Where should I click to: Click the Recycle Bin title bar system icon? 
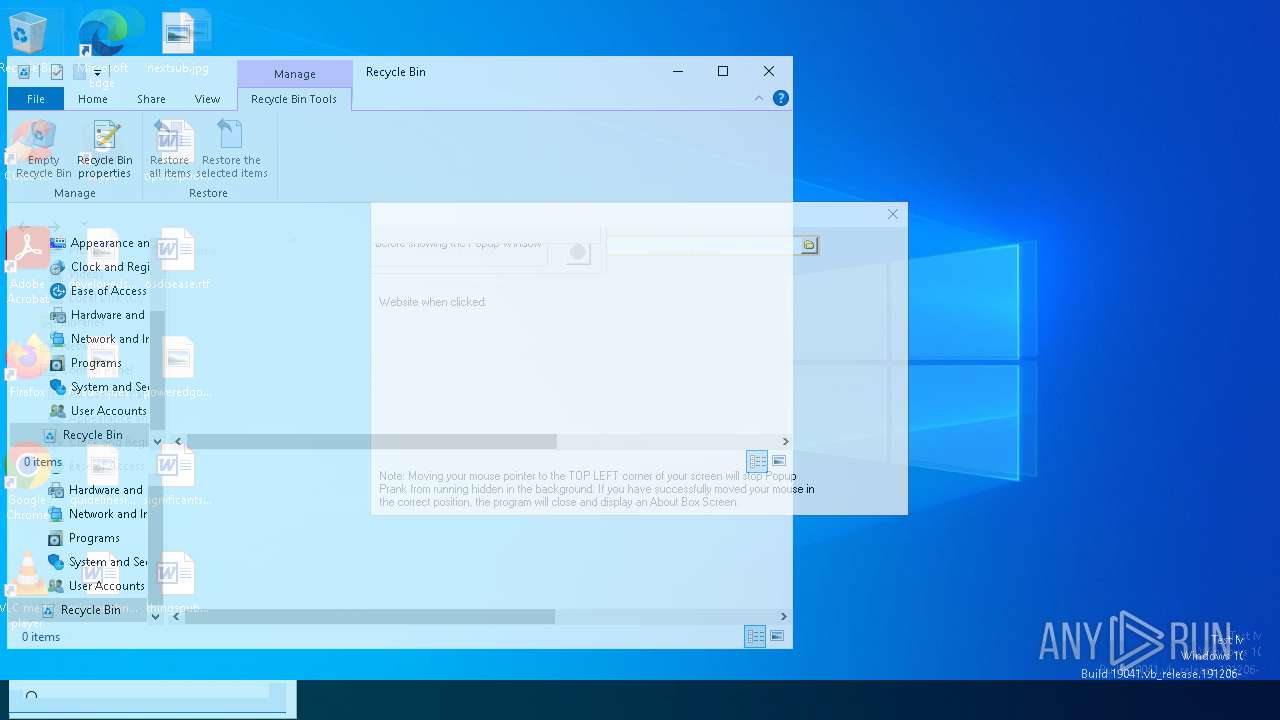click(x=24, y=72)
